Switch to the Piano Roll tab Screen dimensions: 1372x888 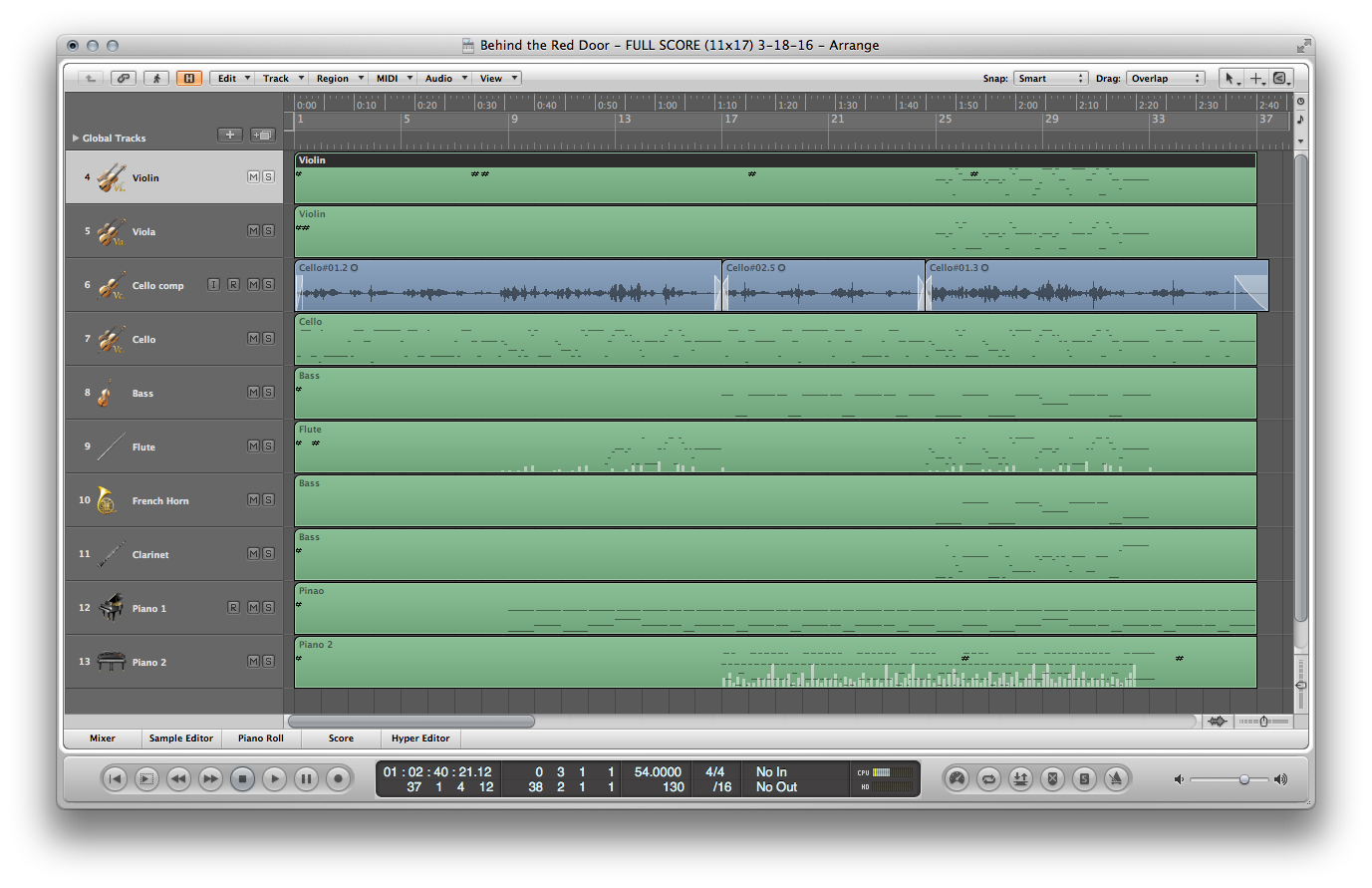(x=261, y=739)
